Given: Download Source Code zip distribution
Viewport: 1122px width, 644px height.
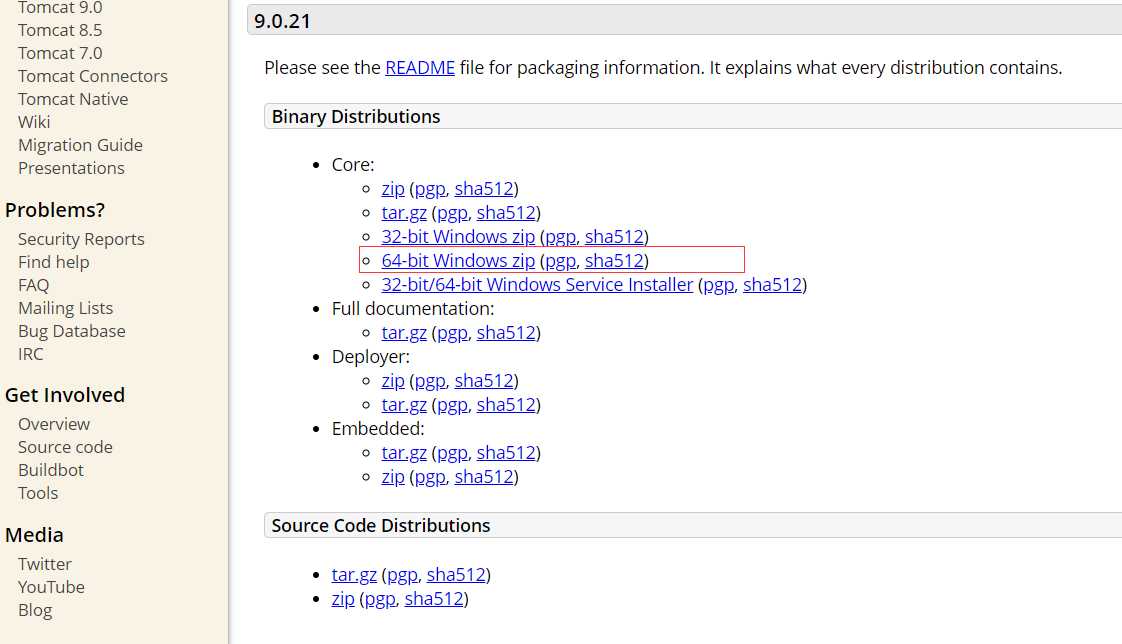Looking at the screenshot, I should pyautogui.click(x=343, y=599).
